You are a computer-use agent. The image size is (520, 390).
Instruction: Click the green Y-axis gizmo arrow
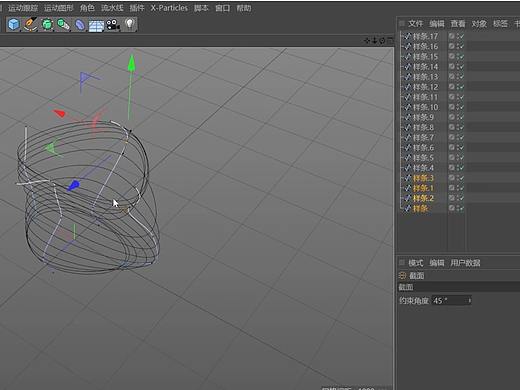tap(132, 63)
